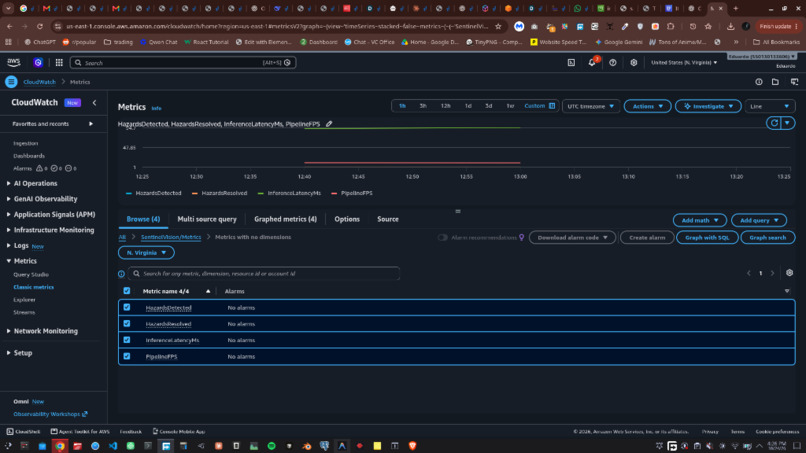The image size is (806, 453).
Task: Edit the graph title with pencil icon
Action: (329, 124)
